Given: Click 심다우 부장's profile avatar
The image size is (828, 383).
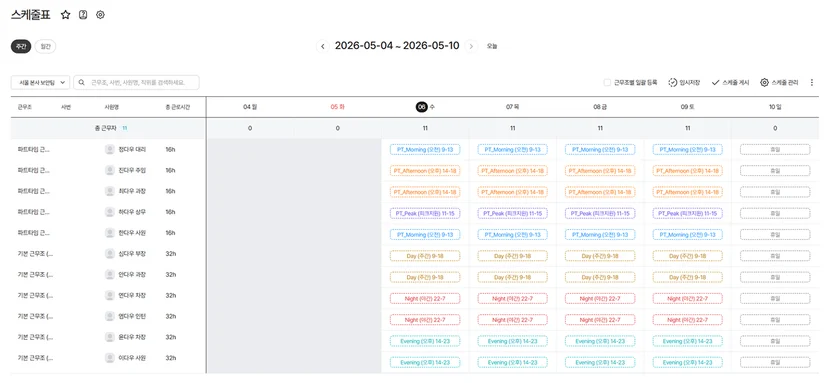Looking at the screenshot, I should (110, 254).
